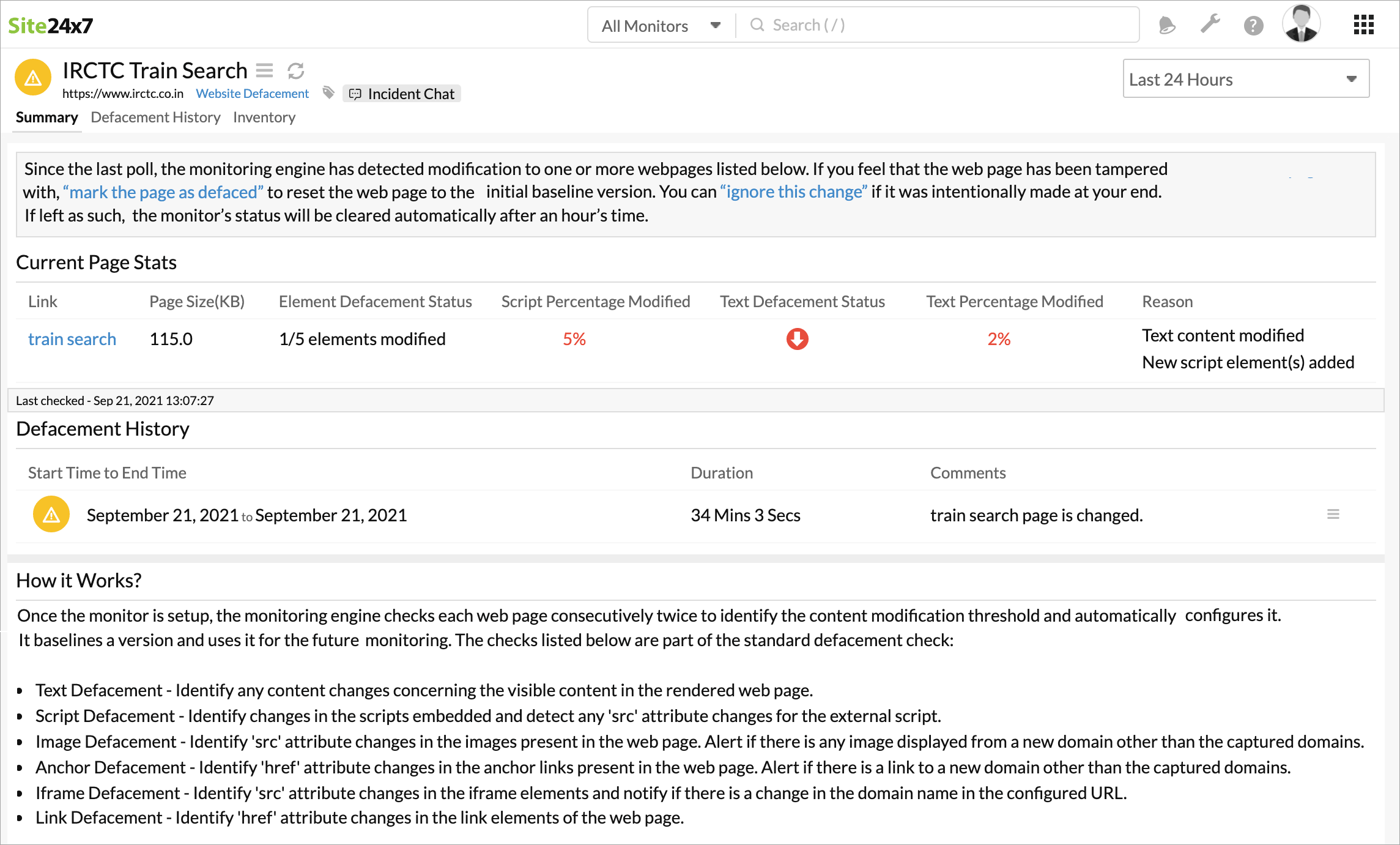Image resolution: width=1400 pixels, height=845 pixels.
Task: Expand the All Monitors dropdown
Action: (x=661, y=26)
